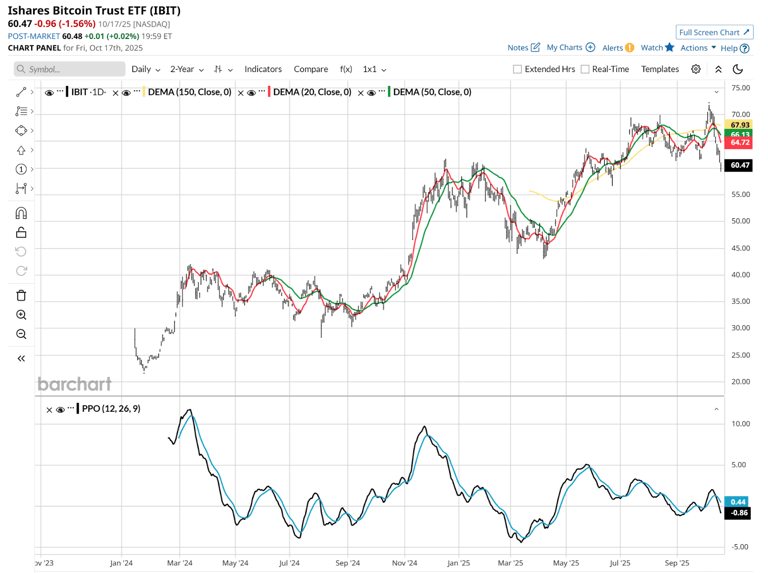Select the arrow marker tool
This screenshot has height=573, width=768.
[x=21, y=150]
